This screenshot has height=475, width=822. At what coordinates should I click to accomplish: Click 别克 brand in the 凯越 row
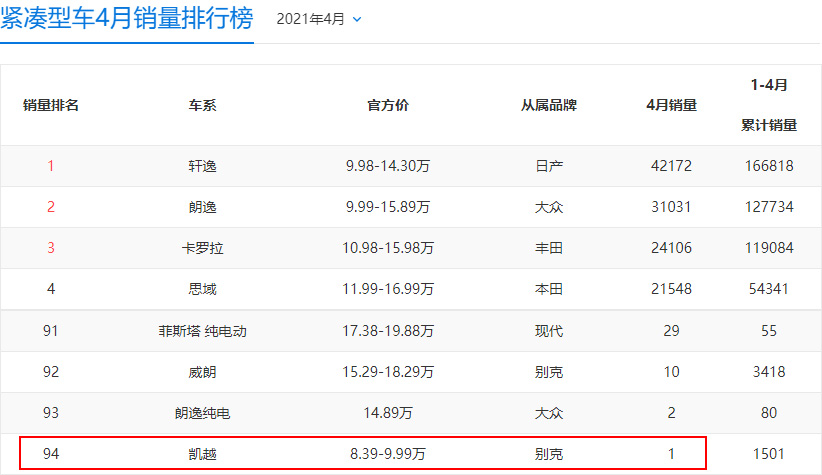tap(549, 454)
